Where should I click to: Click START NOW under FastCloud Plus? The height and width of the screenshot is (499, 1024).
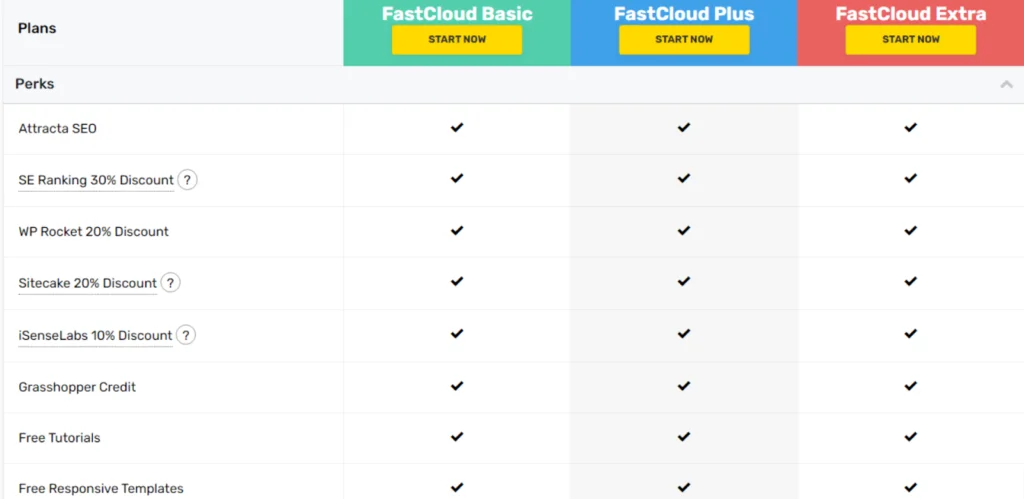(684, 40)
